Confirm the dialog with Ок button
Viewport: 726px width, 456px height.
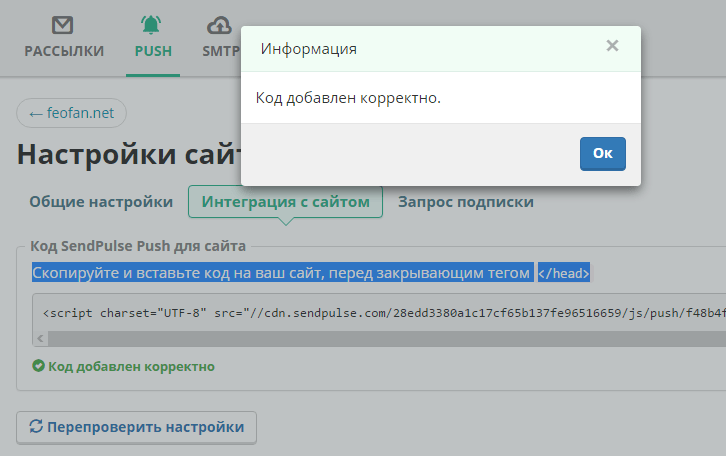[x=602, y=154]
